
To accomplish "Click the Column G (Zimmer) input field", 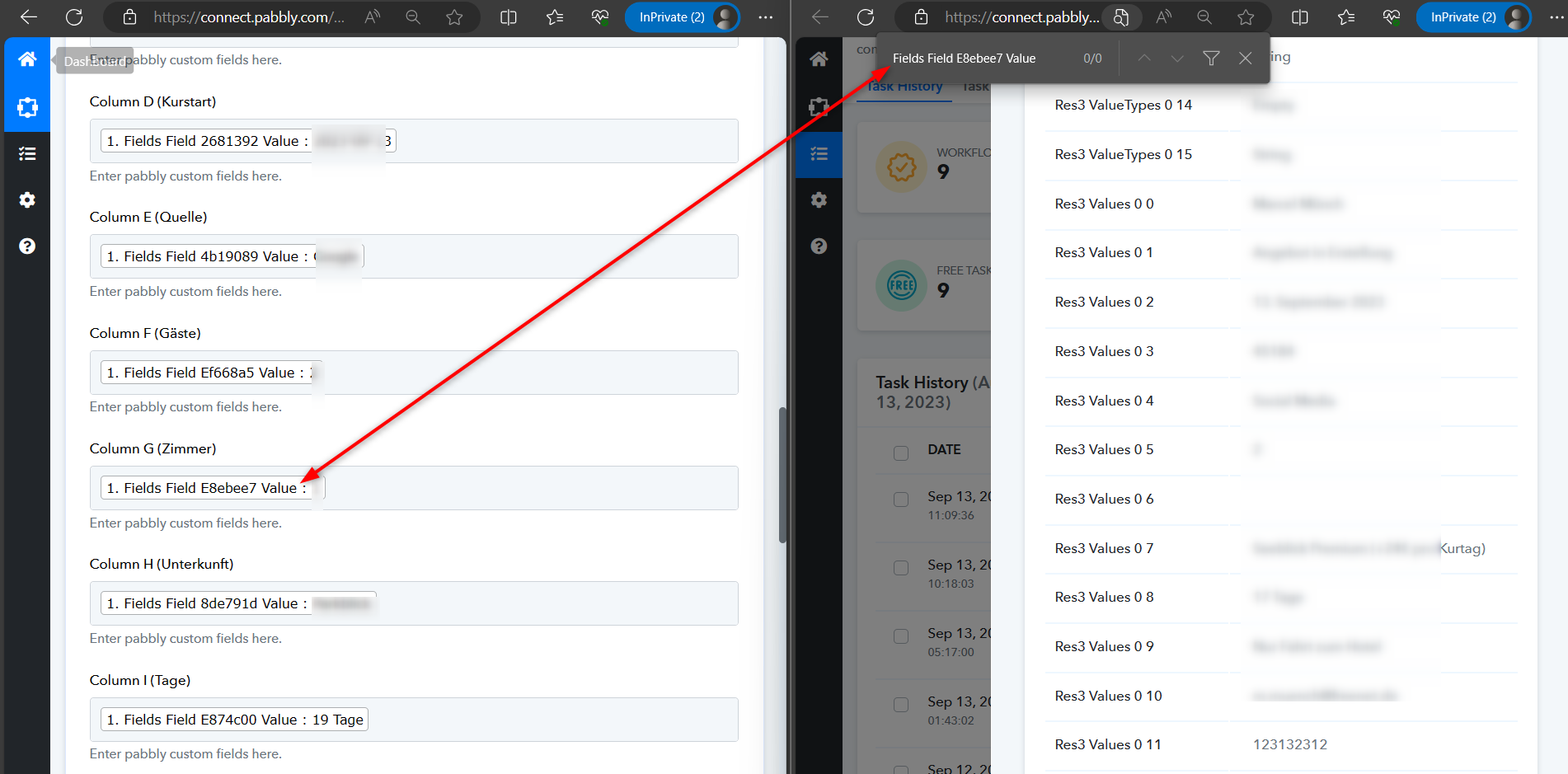I will pyautogui.click(x=528, y=488).
